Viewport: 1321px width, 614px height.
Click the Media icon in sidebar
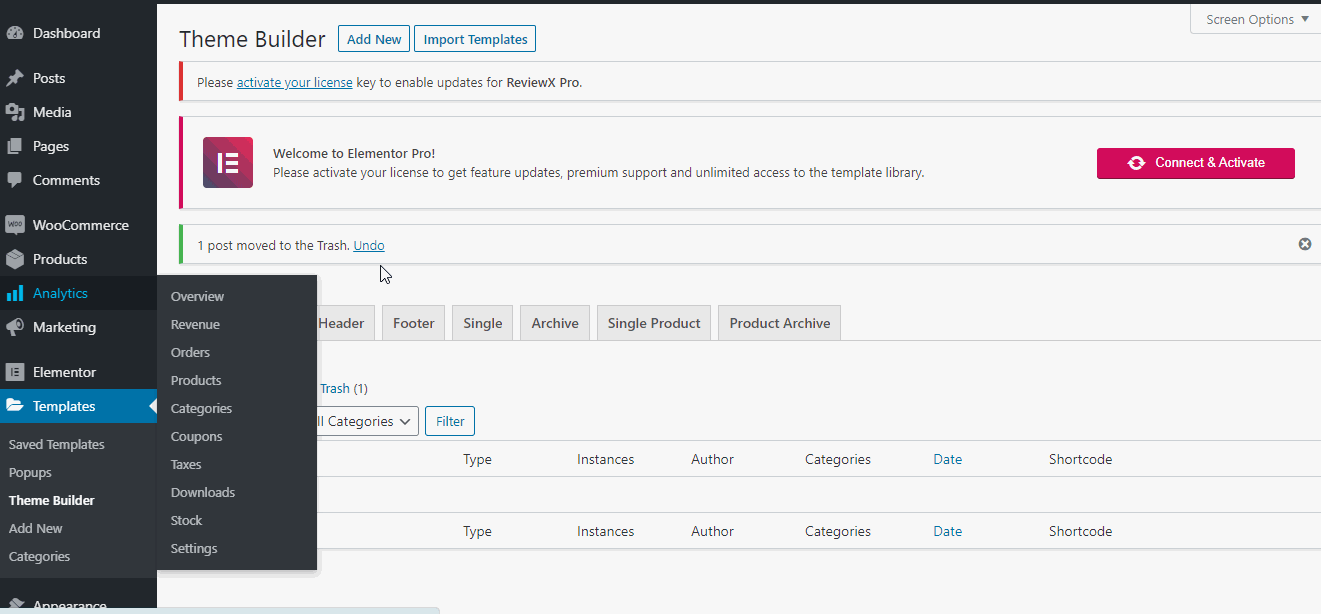click(x=14, y=112)
